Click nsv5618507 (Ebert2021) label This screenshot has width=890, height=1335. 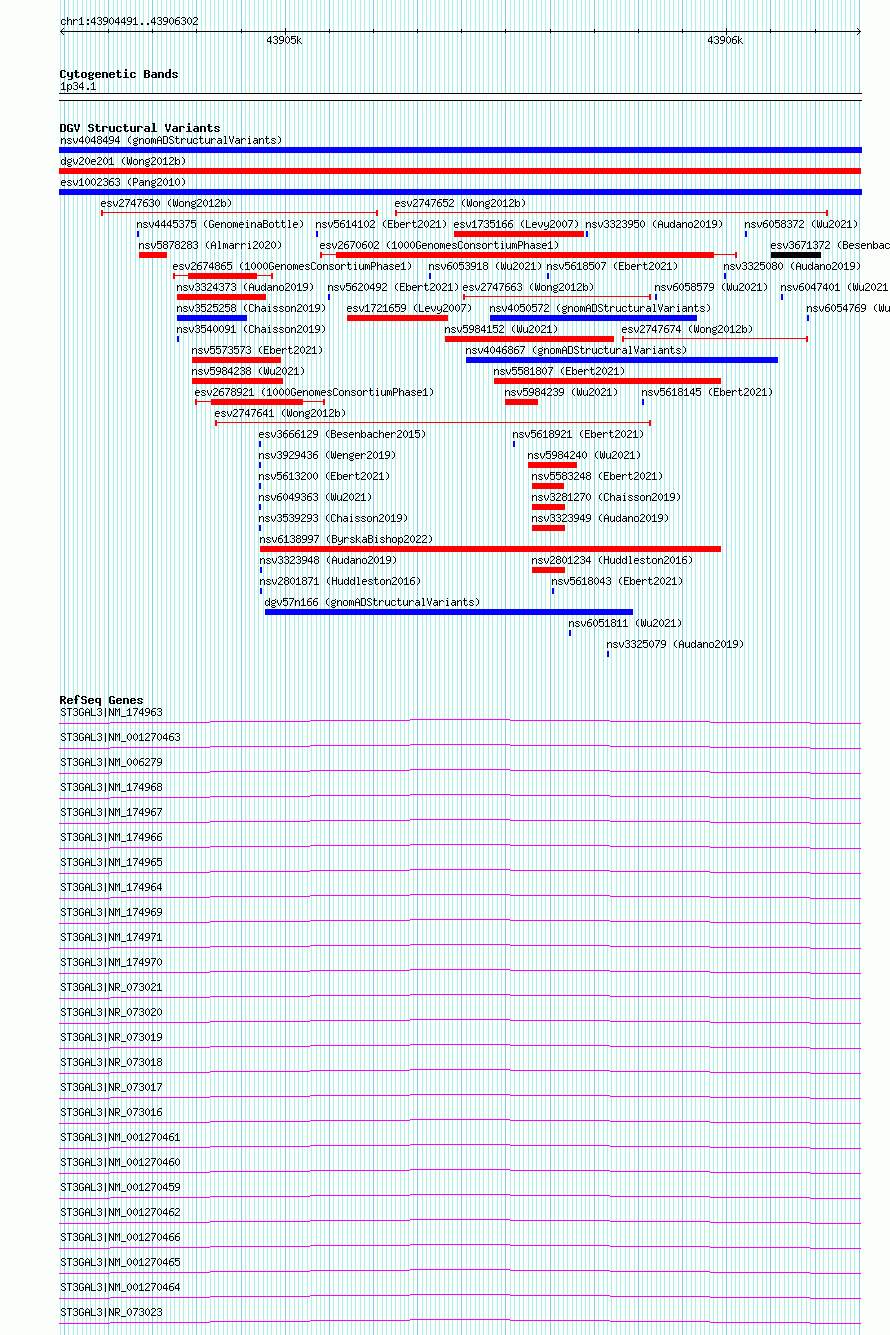[613, 266]
